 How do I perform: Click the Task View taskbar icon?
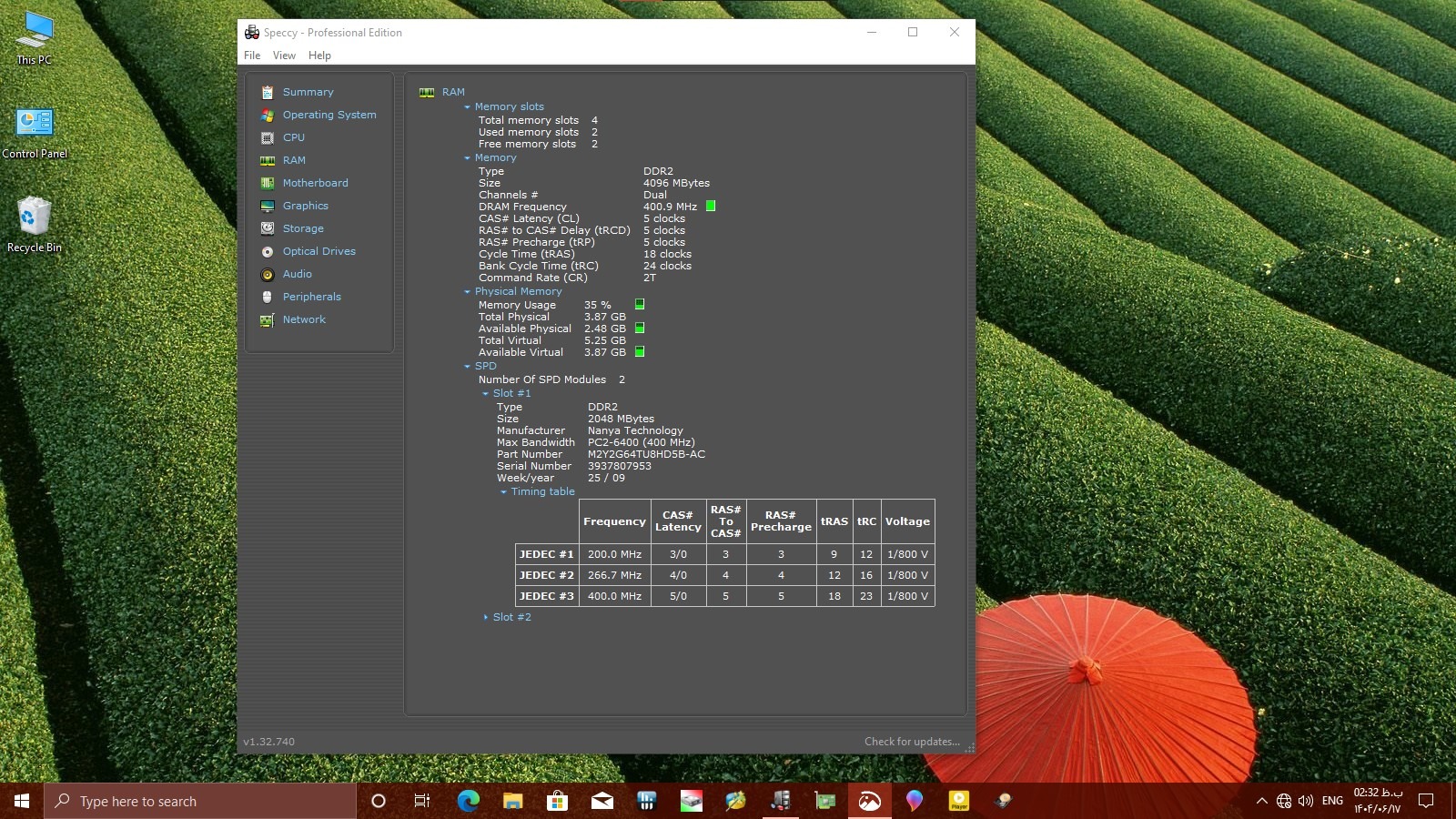(x=422, y=801)
